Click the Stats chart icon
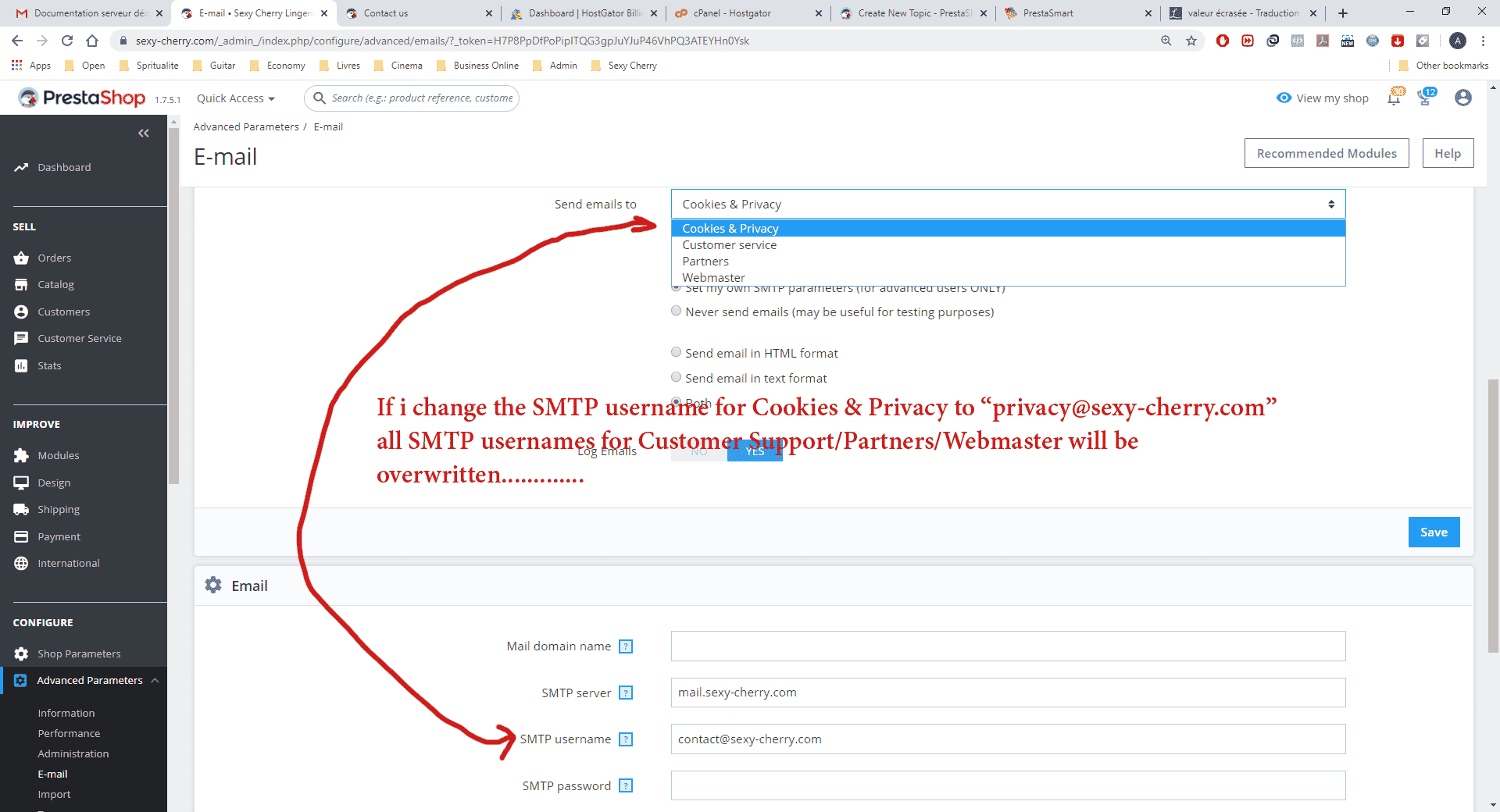The image size is (1500, 812). pyautogui.click(x=21, y=365)
